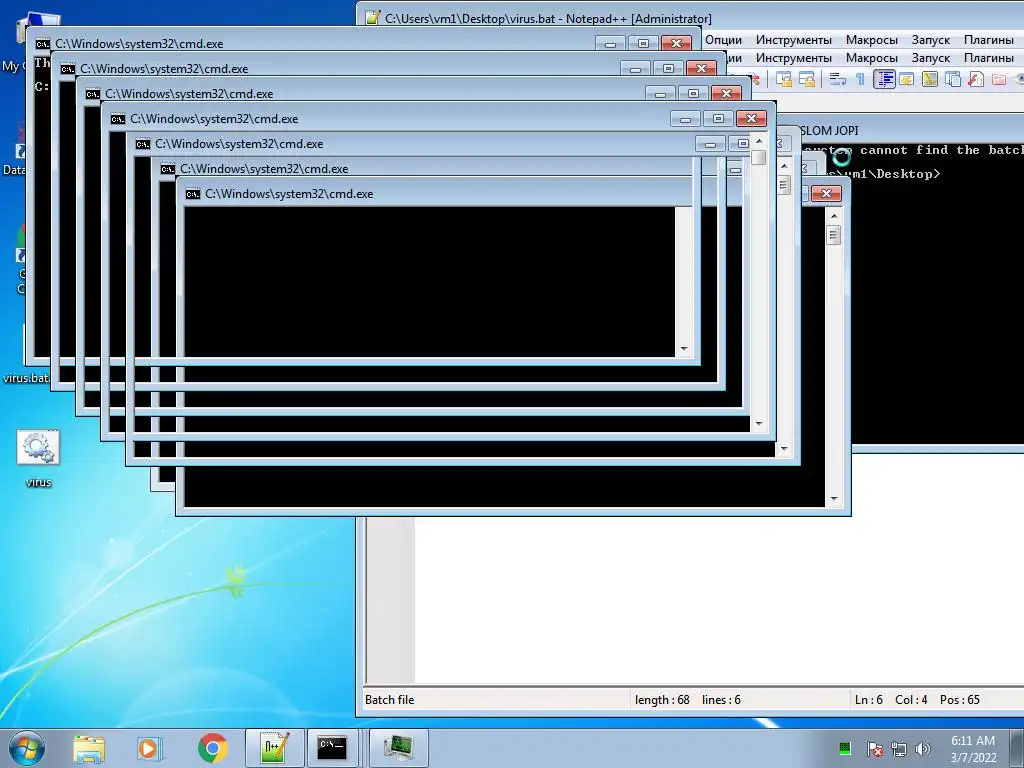Toggle the highlighted Indent Guide icon
Image resolution: width=1024 pixels, height=768 pixels.
(x=884, y=80)
